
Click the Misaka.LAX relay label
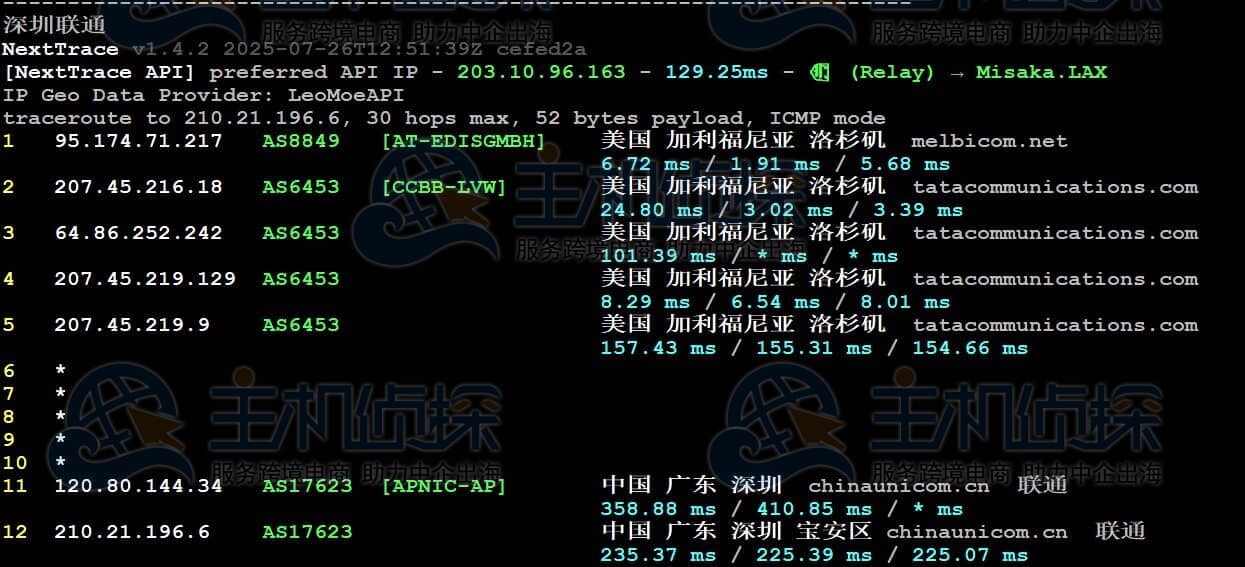point(1042,72)
